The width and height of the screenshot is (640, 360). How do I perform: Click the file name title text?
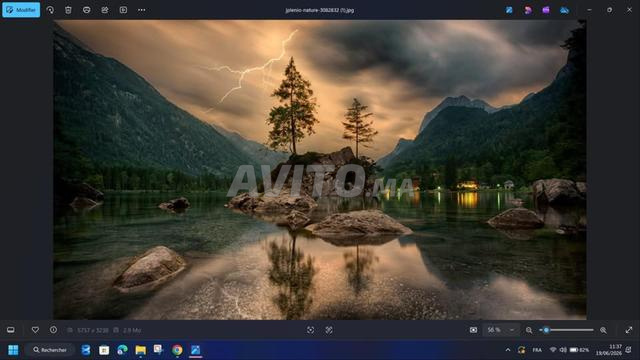coord(320,10)
